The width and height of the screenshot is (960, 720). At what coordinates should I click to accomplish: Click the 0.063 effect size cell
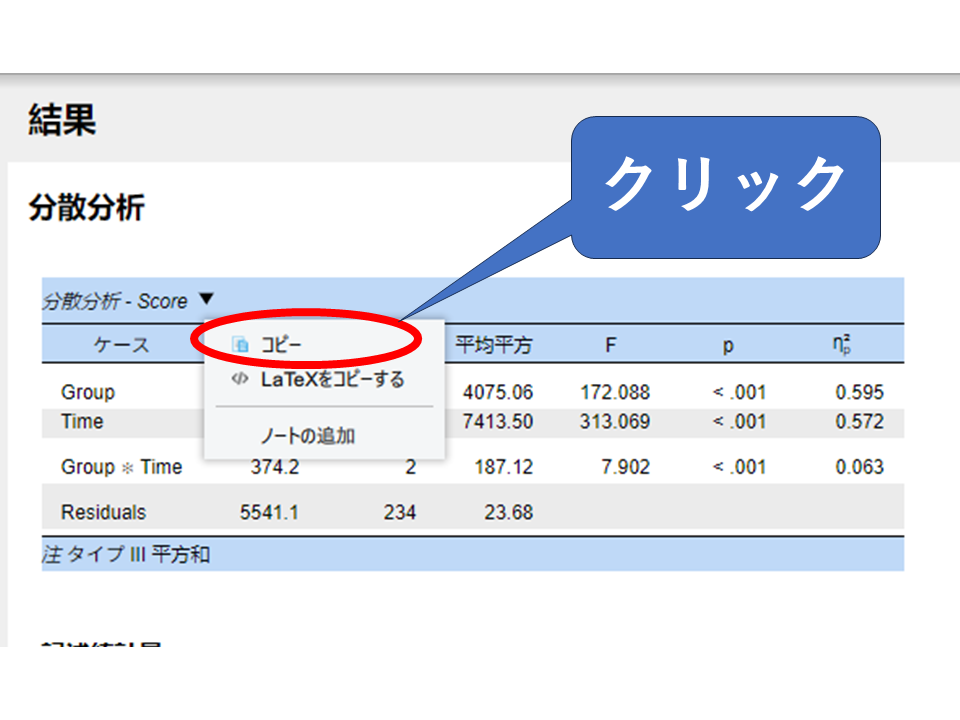pos(859,467)
